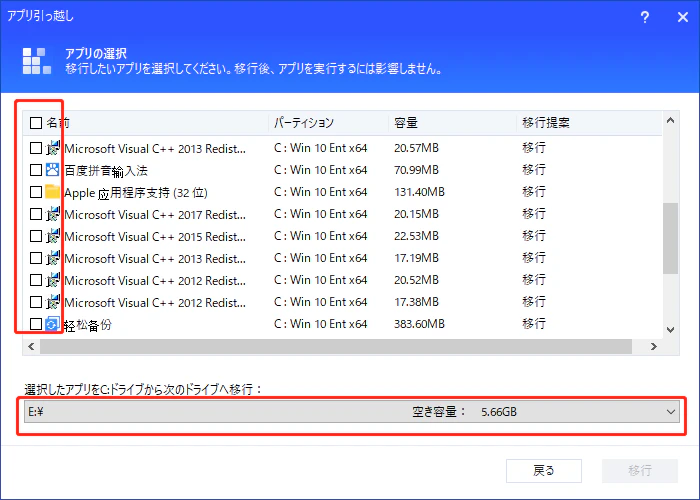Image resolution: width=700 pixels, height=500 pixels.
Task: Click the 17.19MB size value
Action: tap(416, 258)
